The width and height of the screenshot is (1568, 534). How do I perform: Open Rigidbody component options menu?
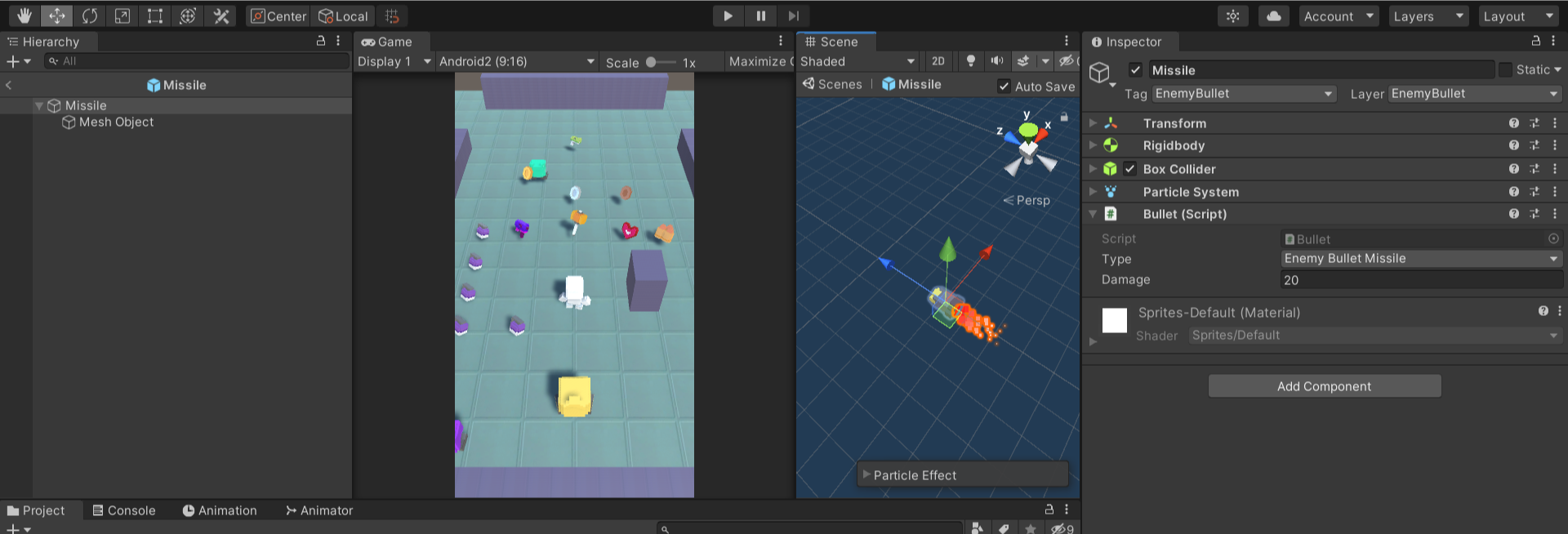point(1555,145)
